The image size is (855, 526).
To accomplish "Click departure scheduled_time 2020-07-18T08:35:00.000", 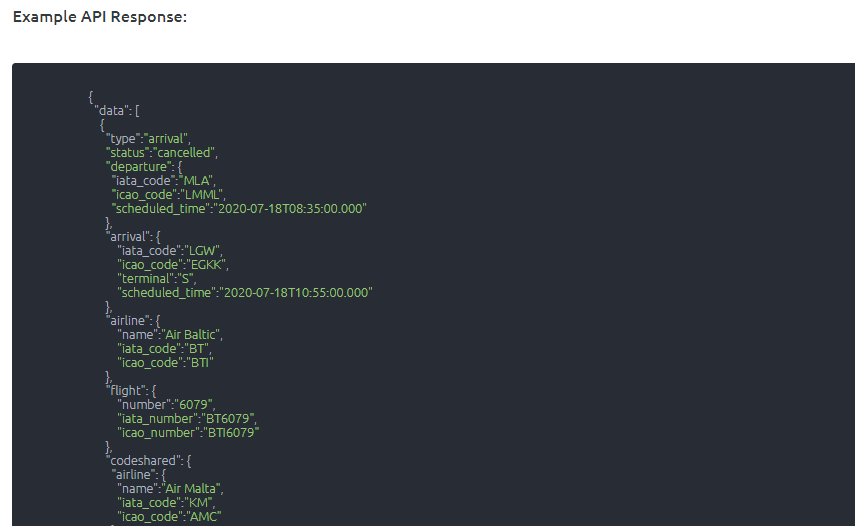I will pyautogui.click(x=290, y=209).
